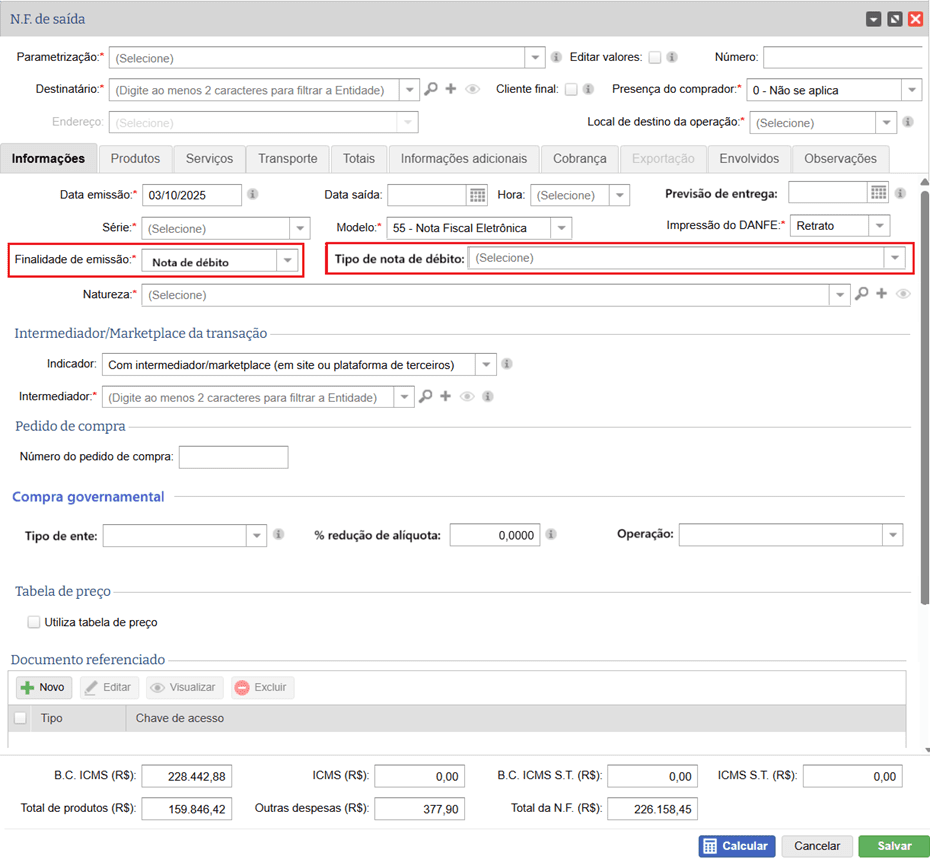The width and height of the screenshot is (930, 859).
Task: Expand the Presença do comprador dropdown
Action: pos(910,91)
